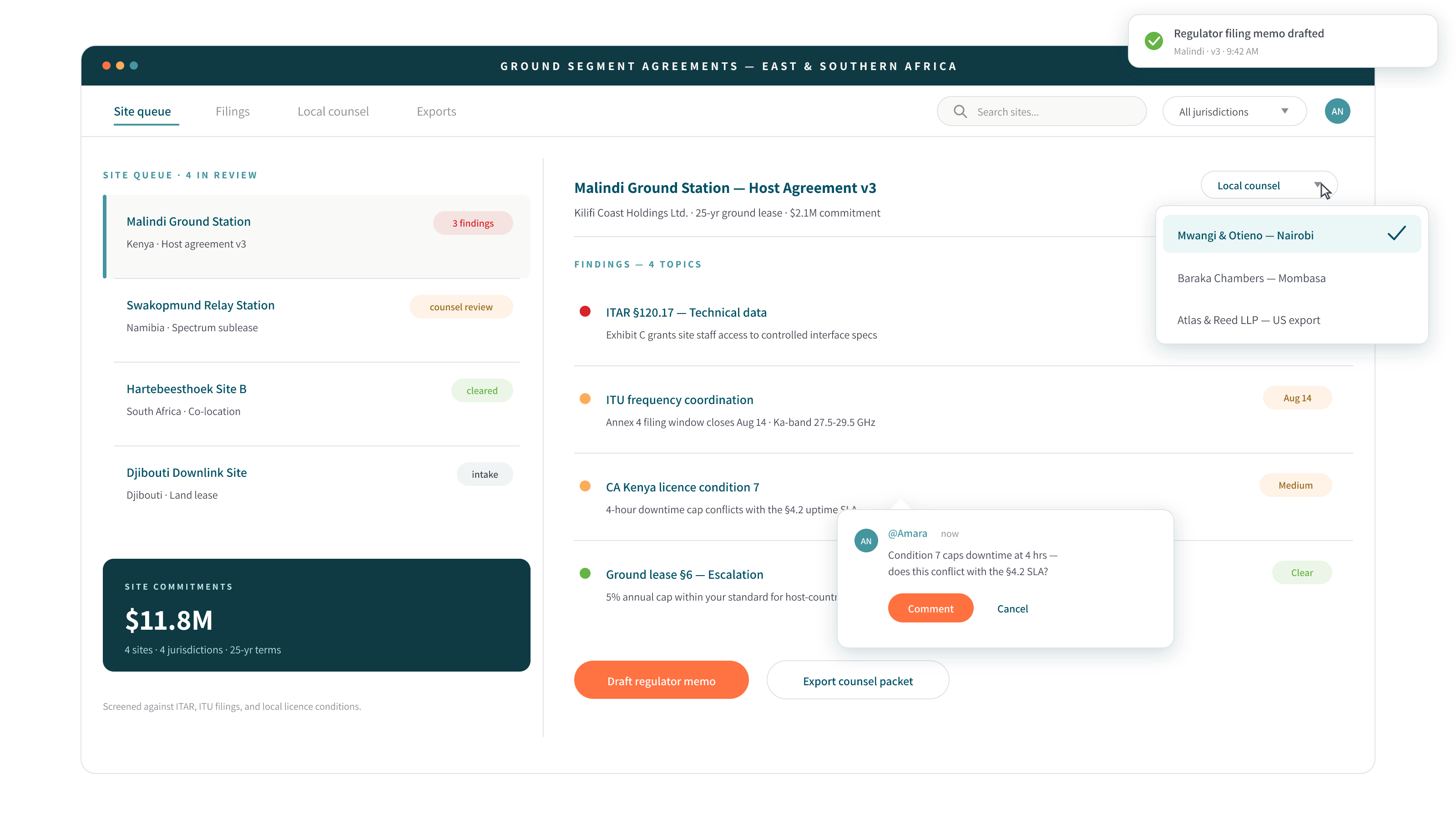The height and width of the screenshot is (819, 1456).
Task: Click the @Amara mention link
Action: 907,533
